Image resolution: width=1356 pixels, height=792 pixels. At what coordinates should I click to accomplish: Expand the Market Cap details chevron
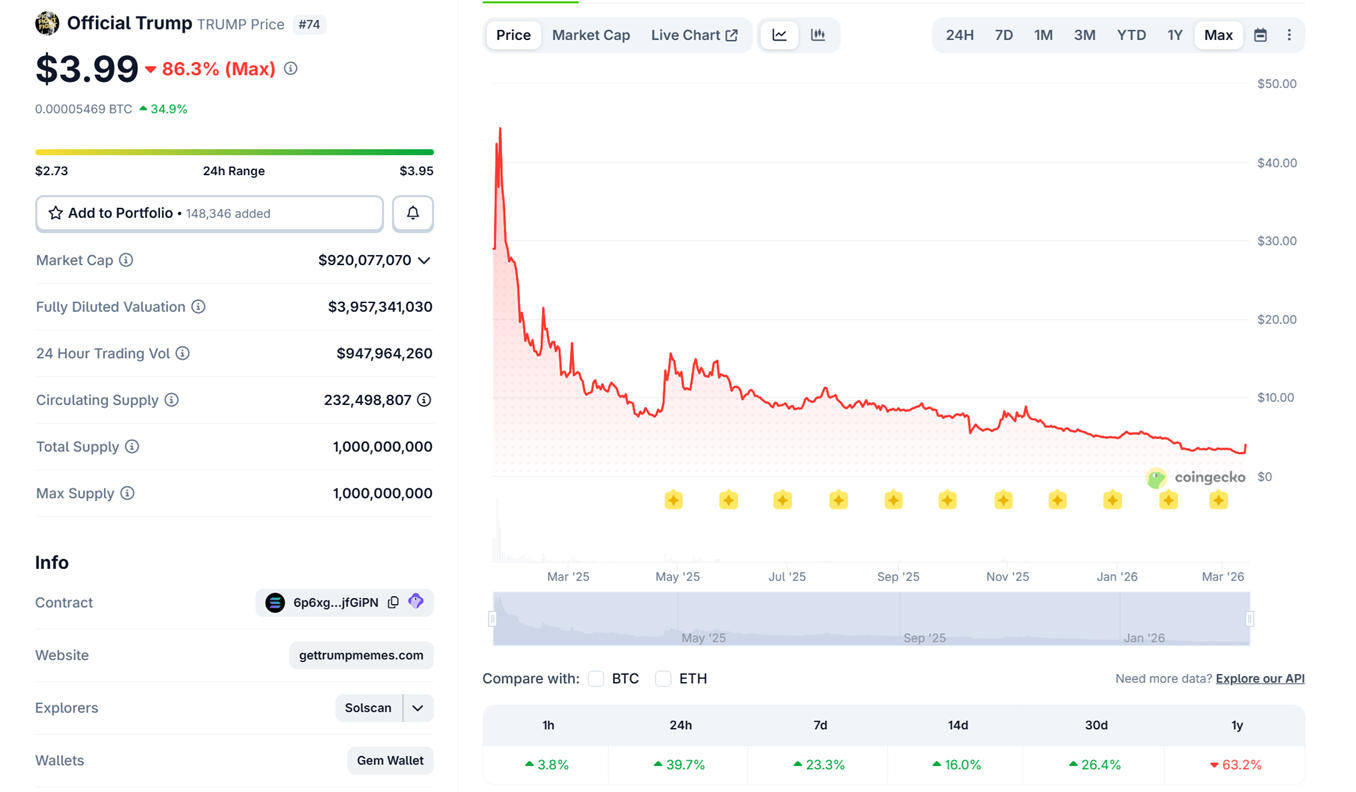click(424, 260)
